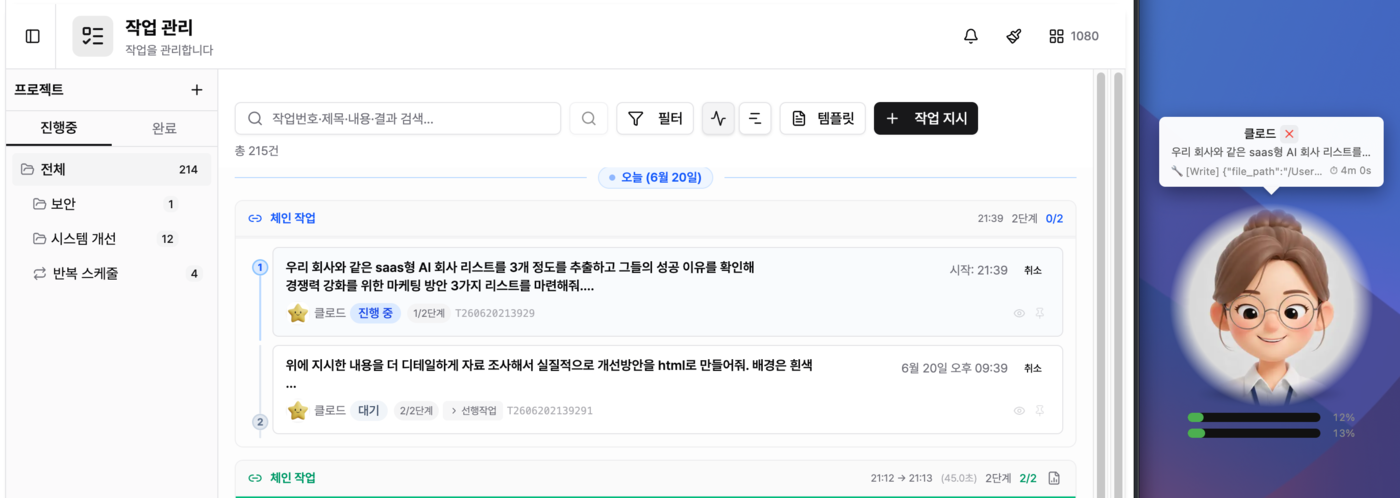Click the 작업 관리 checklist icon
The image size is (1400, 498).
[93, 36]
